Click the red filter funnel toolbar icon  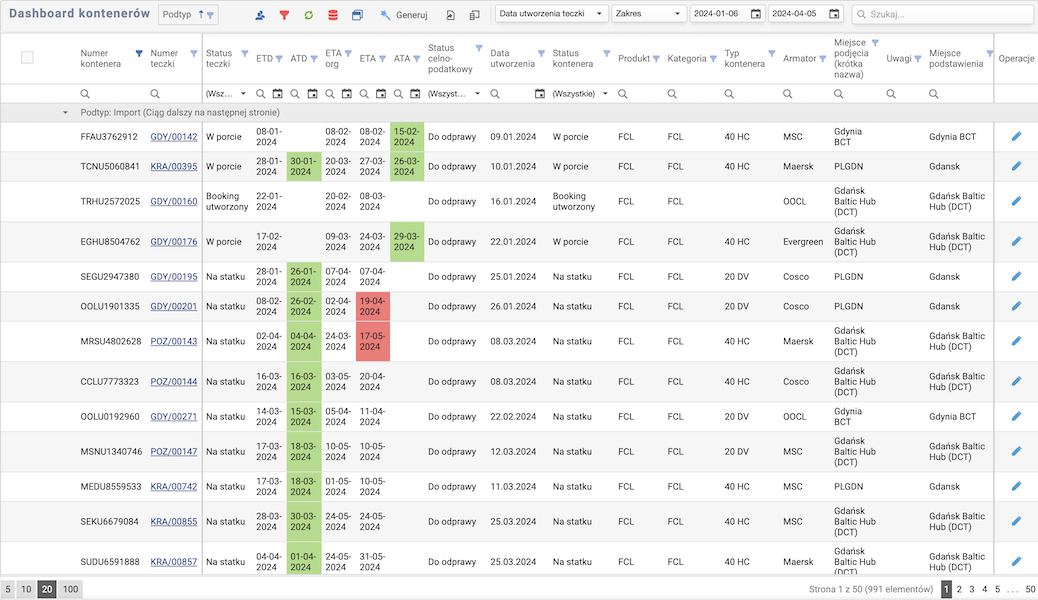tap(284, 15)
